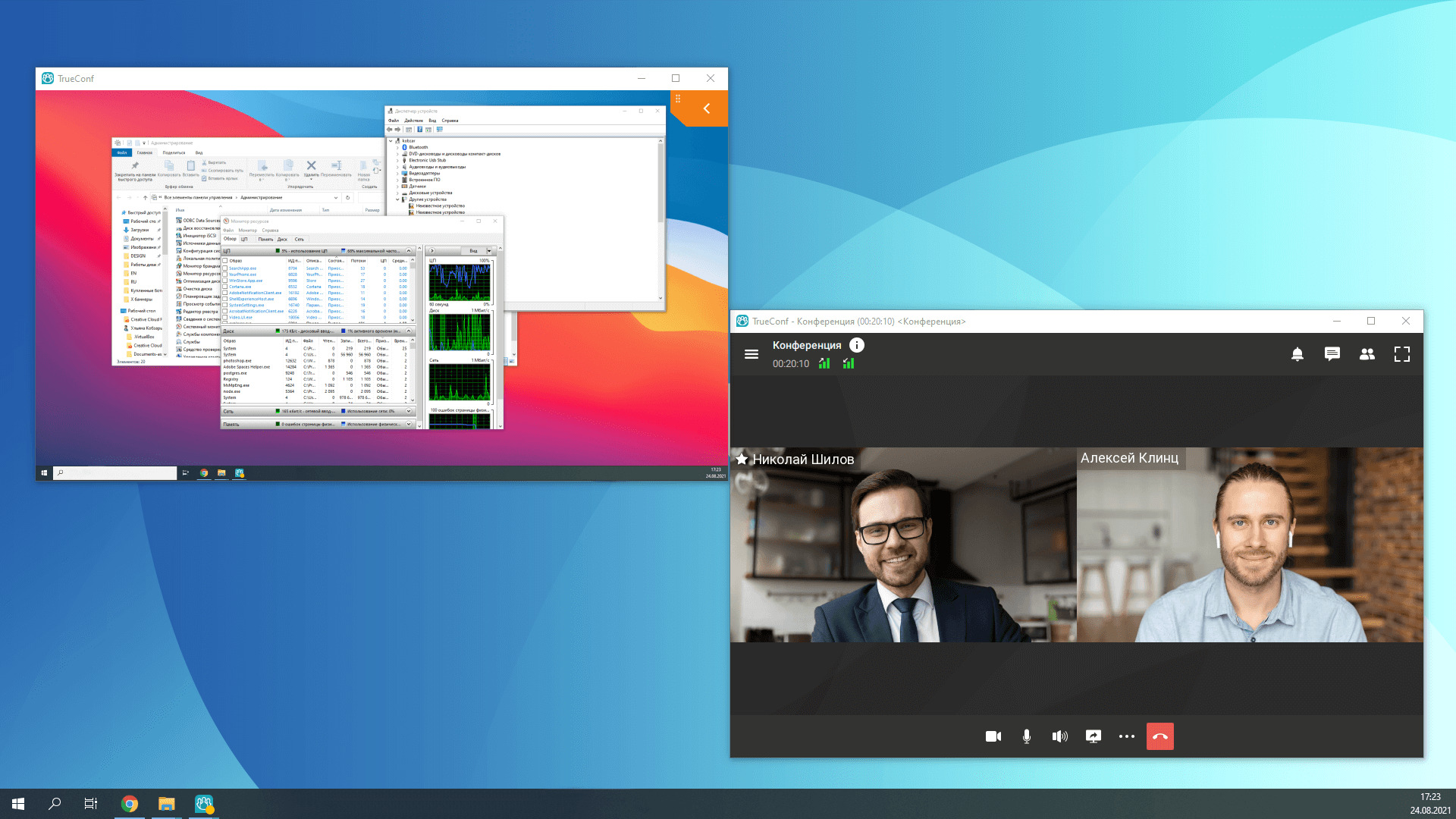
Task: Expand the Bluetooth node in Device Manager
Action: point(397,147)
